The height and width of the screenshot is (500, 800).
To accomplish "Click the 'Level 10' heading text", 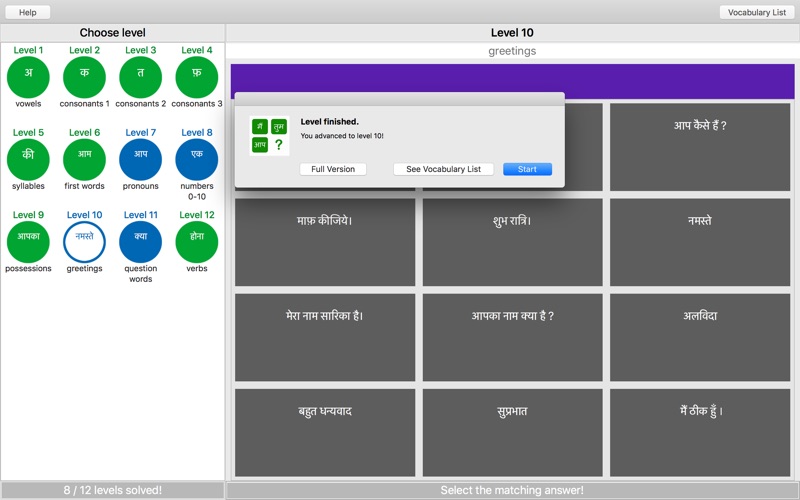I will click(512, 33).
